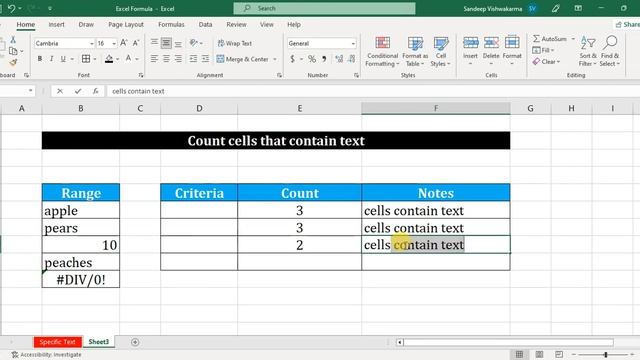Open the font size dropdown
Viewport: 640px width, 360px height.
[114, 43]
